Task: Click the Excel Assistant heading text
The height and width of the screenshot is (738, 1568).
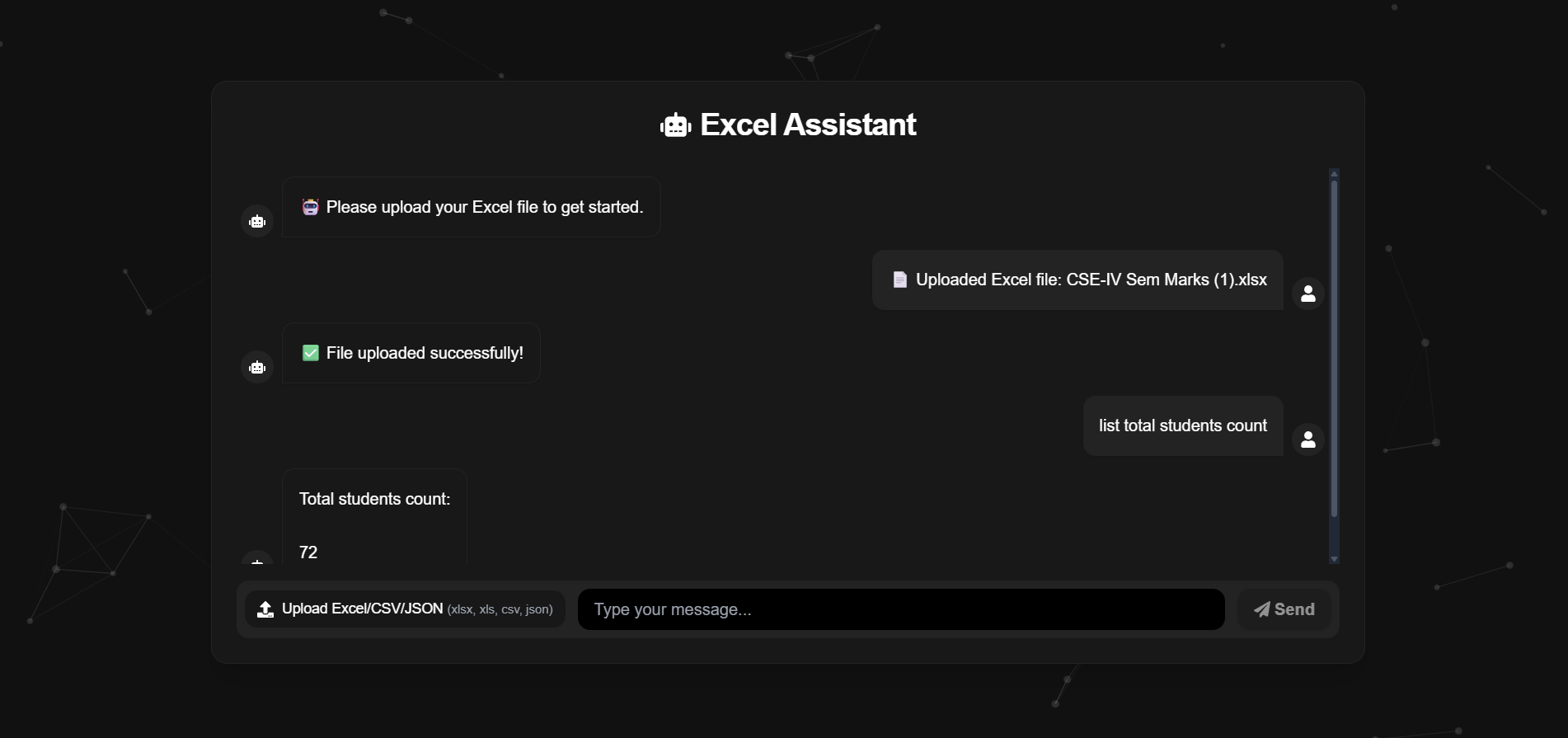Action: coord(807,125)
